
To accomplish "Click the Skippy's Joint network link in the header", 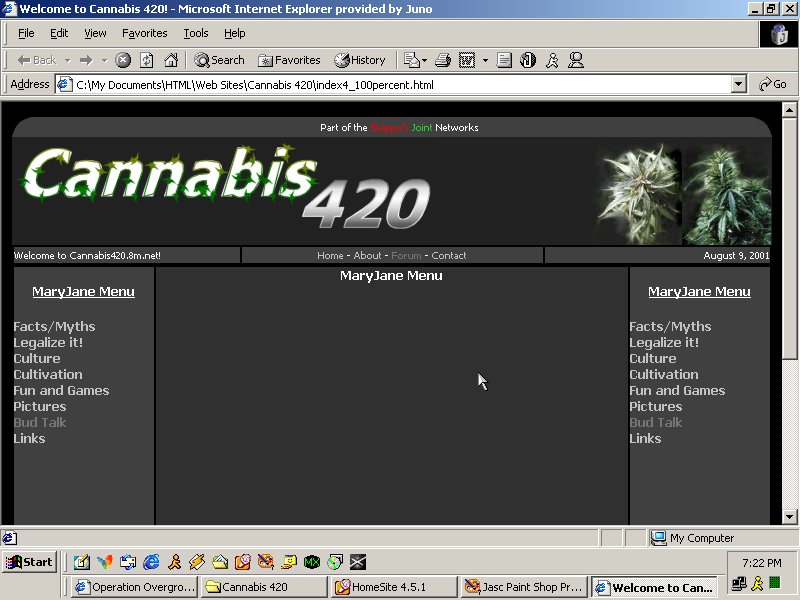I will pos(401,128).
